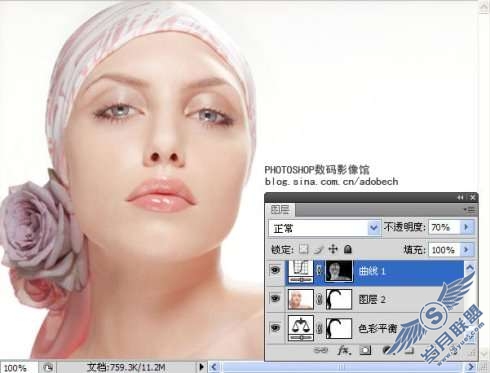
Task: Collapse the Layers panel with double-arrow
Action: pos(460,198)
